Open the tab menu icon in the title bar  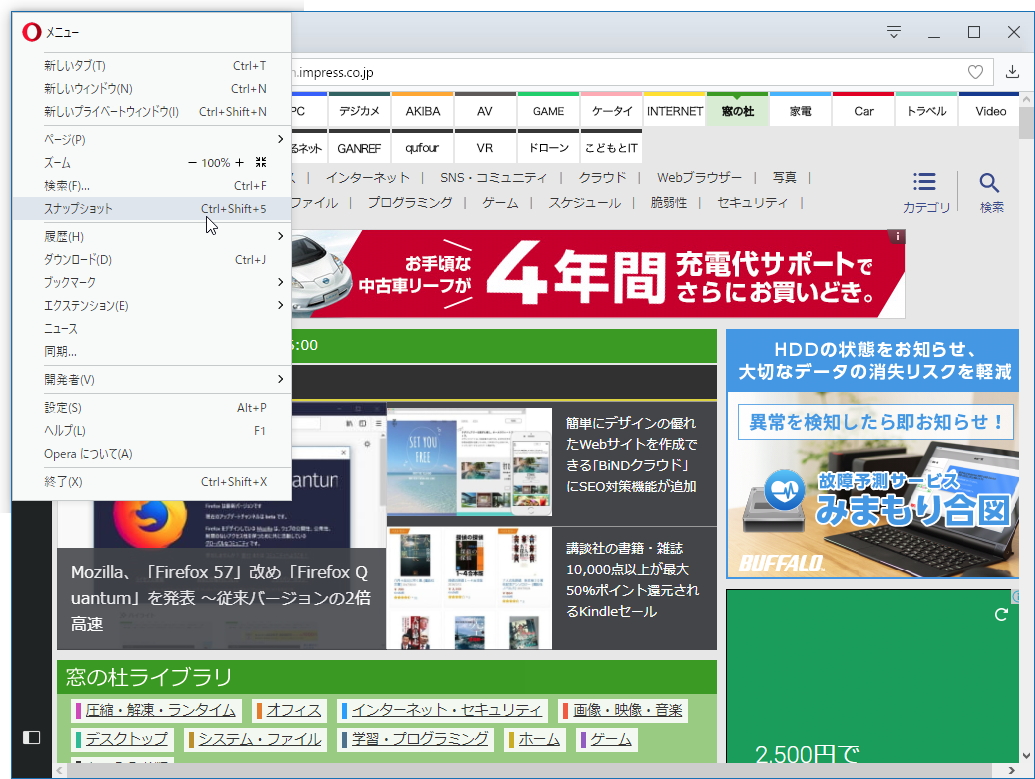[x=893, y=31]
